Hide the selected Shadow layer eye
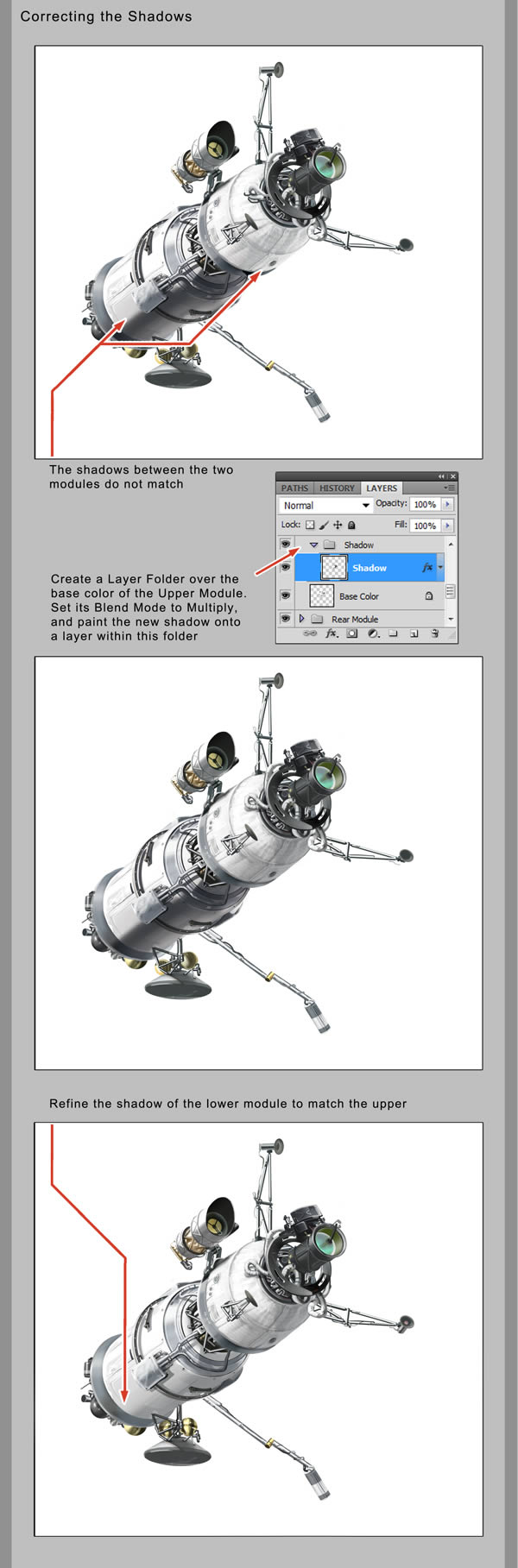This screenshot has height=1568, width=518. point(285,567)
